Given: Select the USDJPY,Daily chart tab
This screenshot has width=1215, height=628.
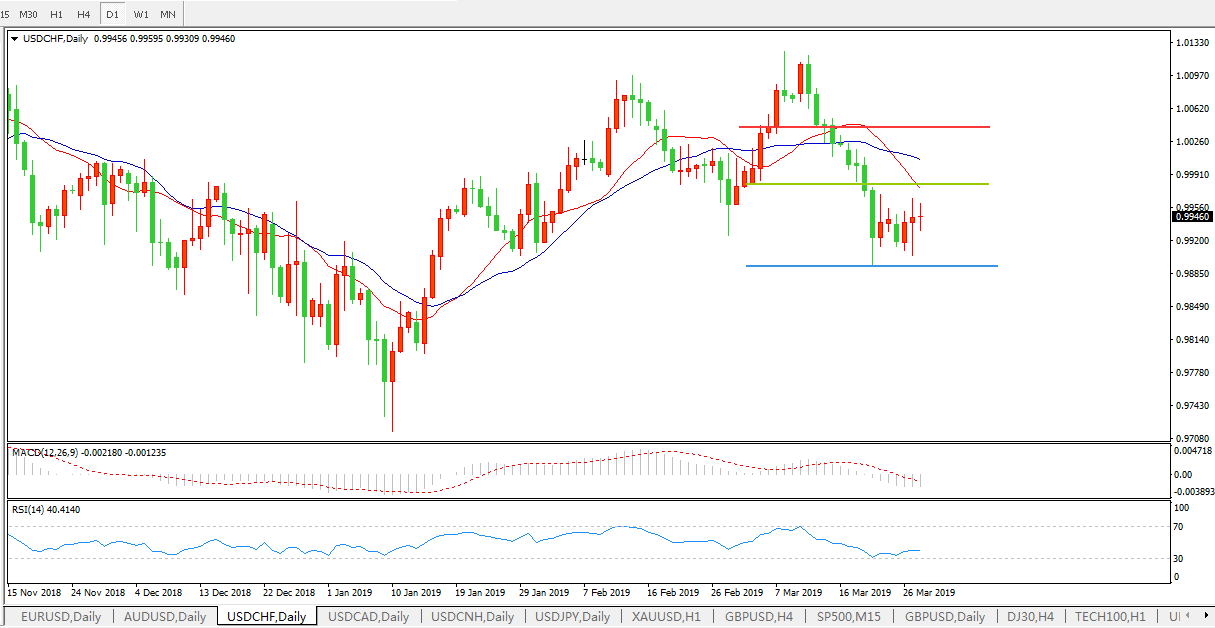Looking at the screenshot, I should point(570,617).
